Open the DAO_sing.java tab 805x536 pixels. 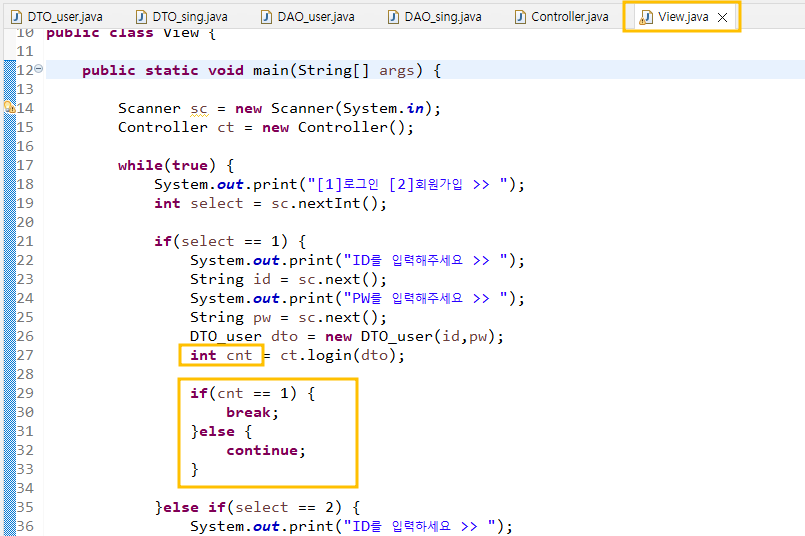[435, 17]
